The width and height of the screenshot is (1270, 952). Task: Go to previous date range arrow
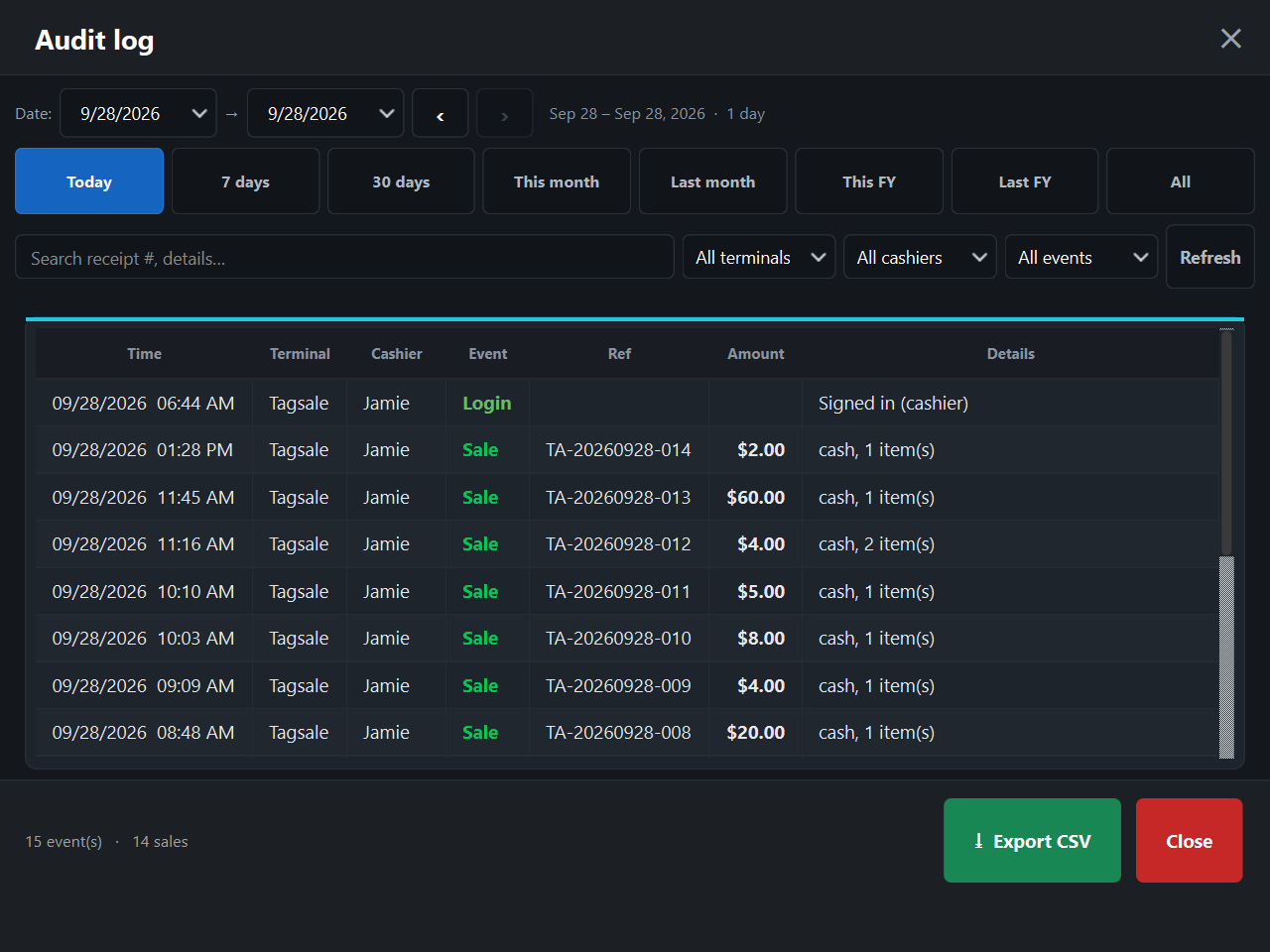pos(441,114)
